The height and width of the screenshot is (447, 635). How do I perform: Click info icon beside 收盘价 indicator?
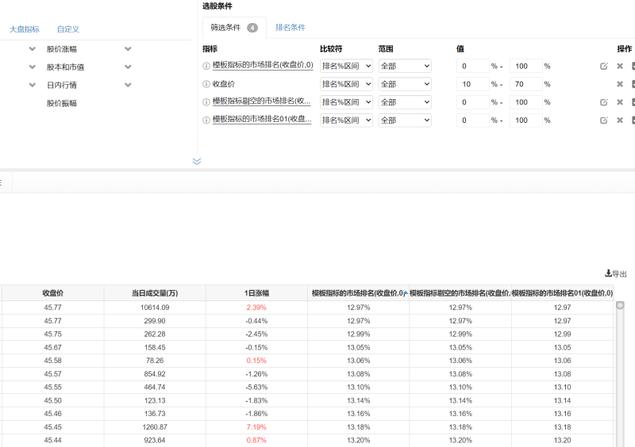click(x=207, y=85)
